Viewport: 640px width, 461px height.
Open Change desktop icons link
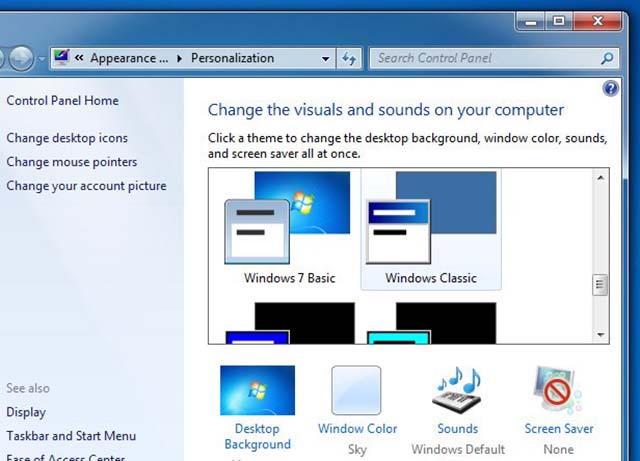67,138
